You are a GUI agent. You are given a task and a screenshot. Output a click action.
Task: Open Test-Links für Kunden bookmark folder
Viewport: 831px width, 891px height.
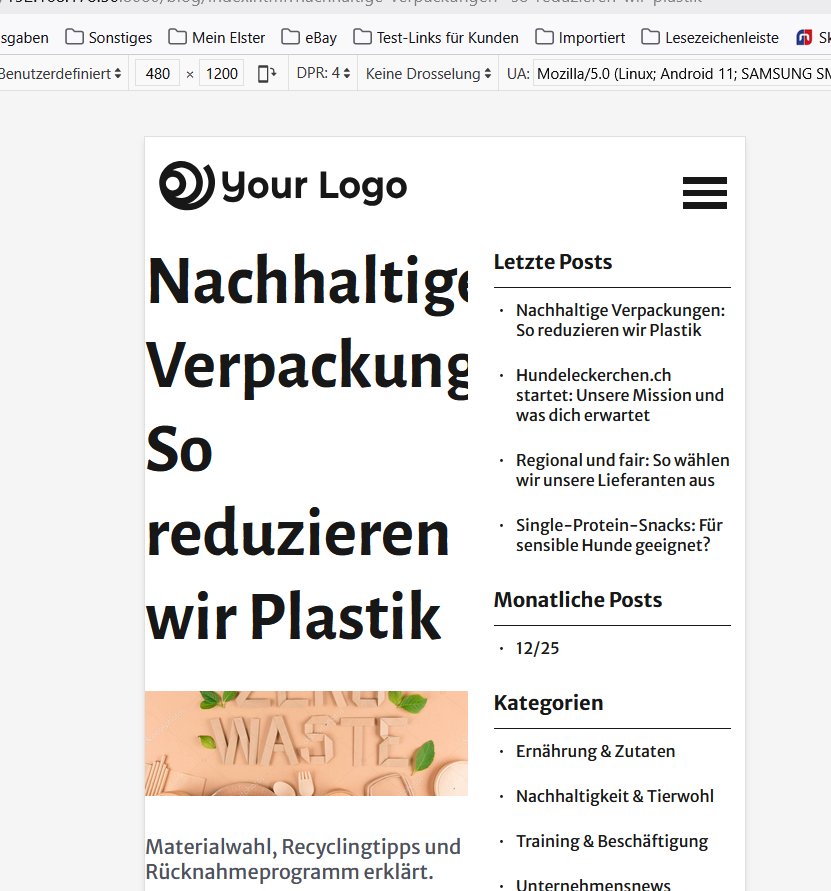[x=436, y=38]
